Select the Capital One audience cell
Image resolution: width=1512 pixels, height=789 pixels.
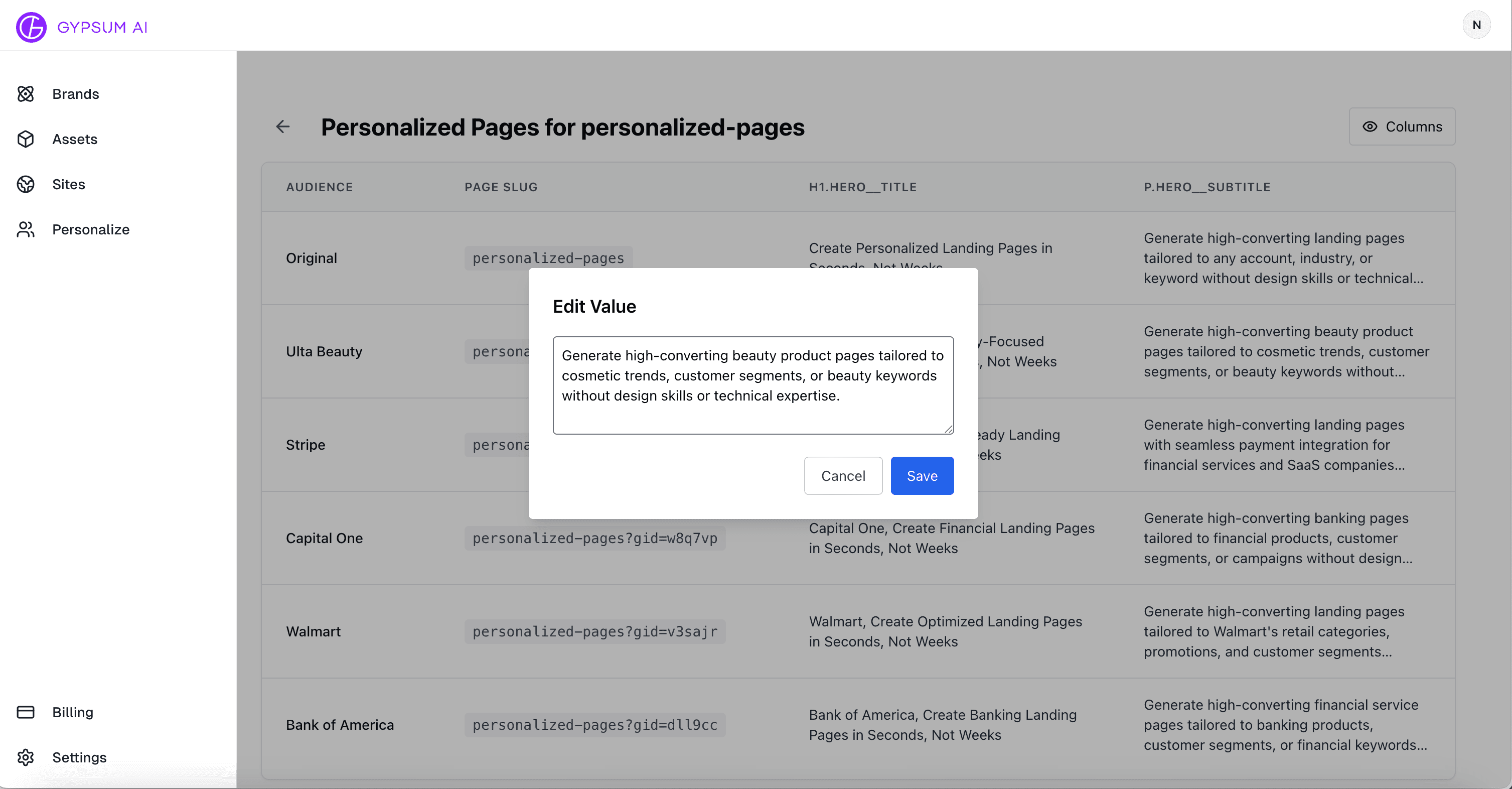[x=324, y=539]
